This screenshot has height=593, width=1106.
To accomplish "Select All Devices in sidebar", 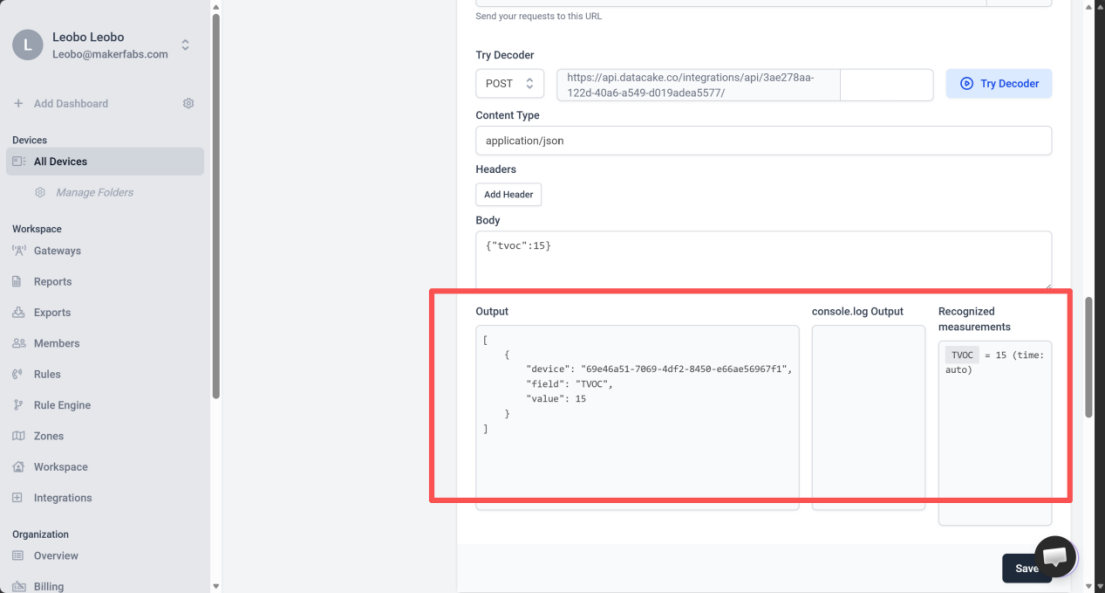I will point(105,161).
